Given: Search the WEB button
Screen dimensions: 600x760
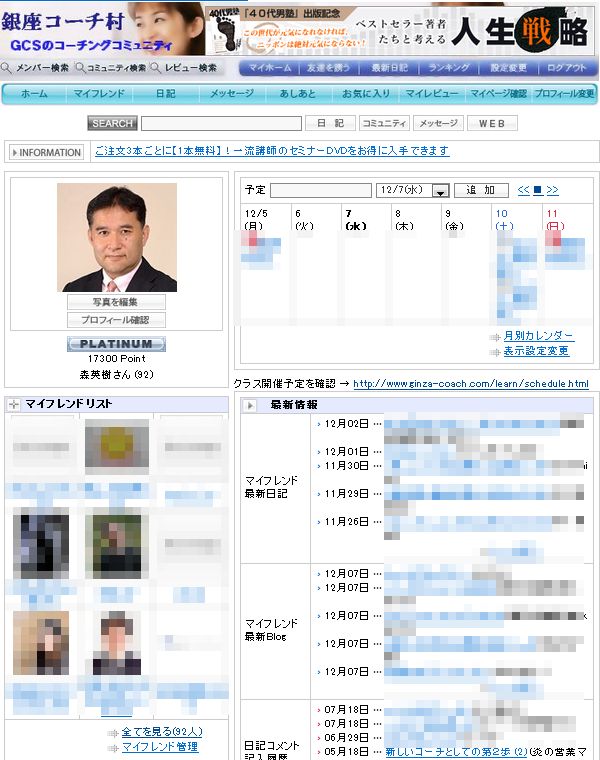Looking at the screenshot, I should 492,123.
